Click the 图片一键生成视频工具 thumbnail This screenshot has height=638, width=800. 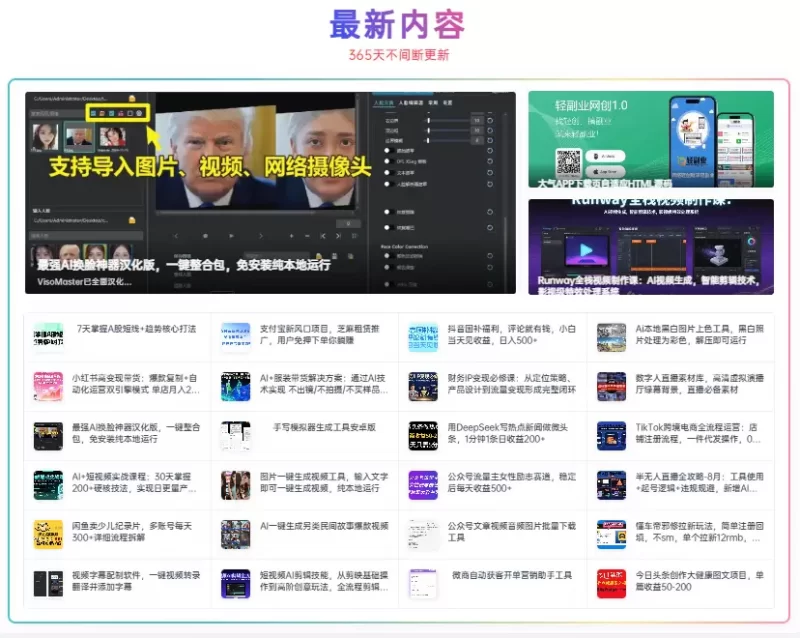[x=236, y=485]
